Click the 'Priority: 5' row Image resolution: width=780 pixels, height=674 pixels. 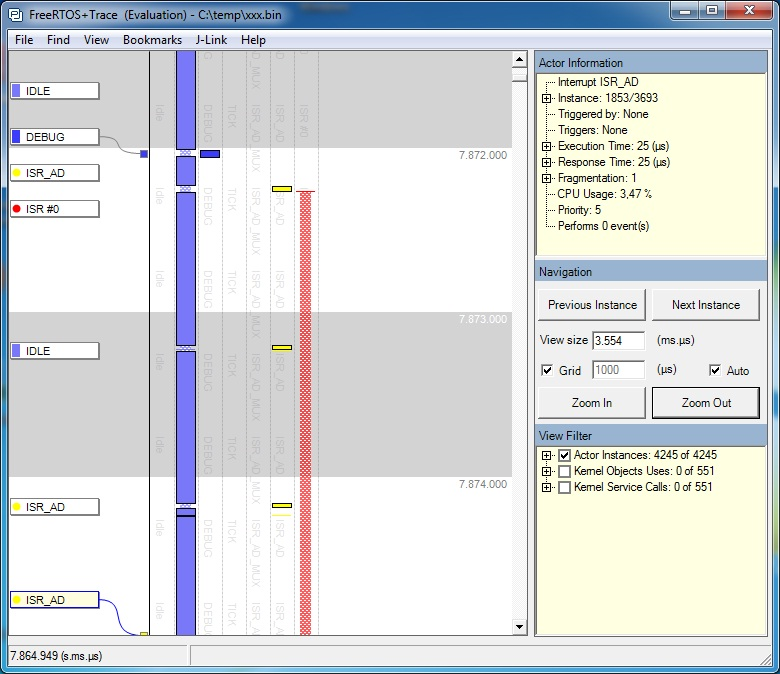click(x=579, y=210)
